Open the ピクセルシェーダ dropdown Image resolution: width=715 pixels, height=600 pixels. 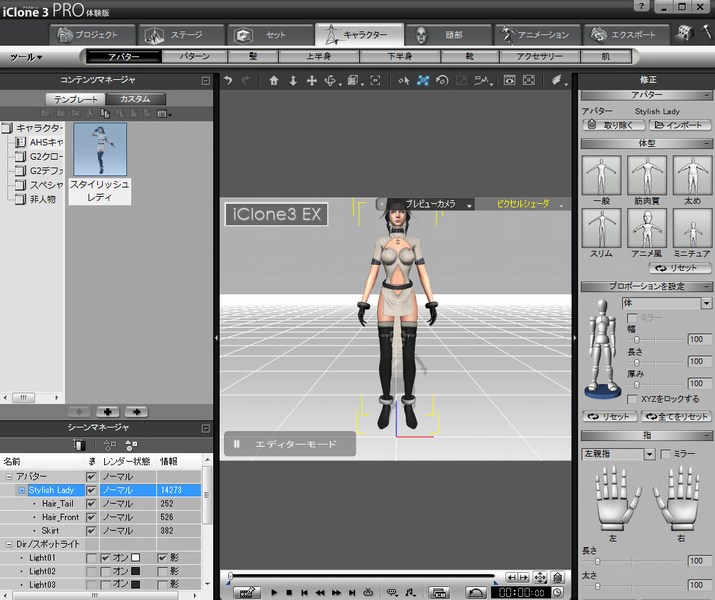click(x=561, y=206)
